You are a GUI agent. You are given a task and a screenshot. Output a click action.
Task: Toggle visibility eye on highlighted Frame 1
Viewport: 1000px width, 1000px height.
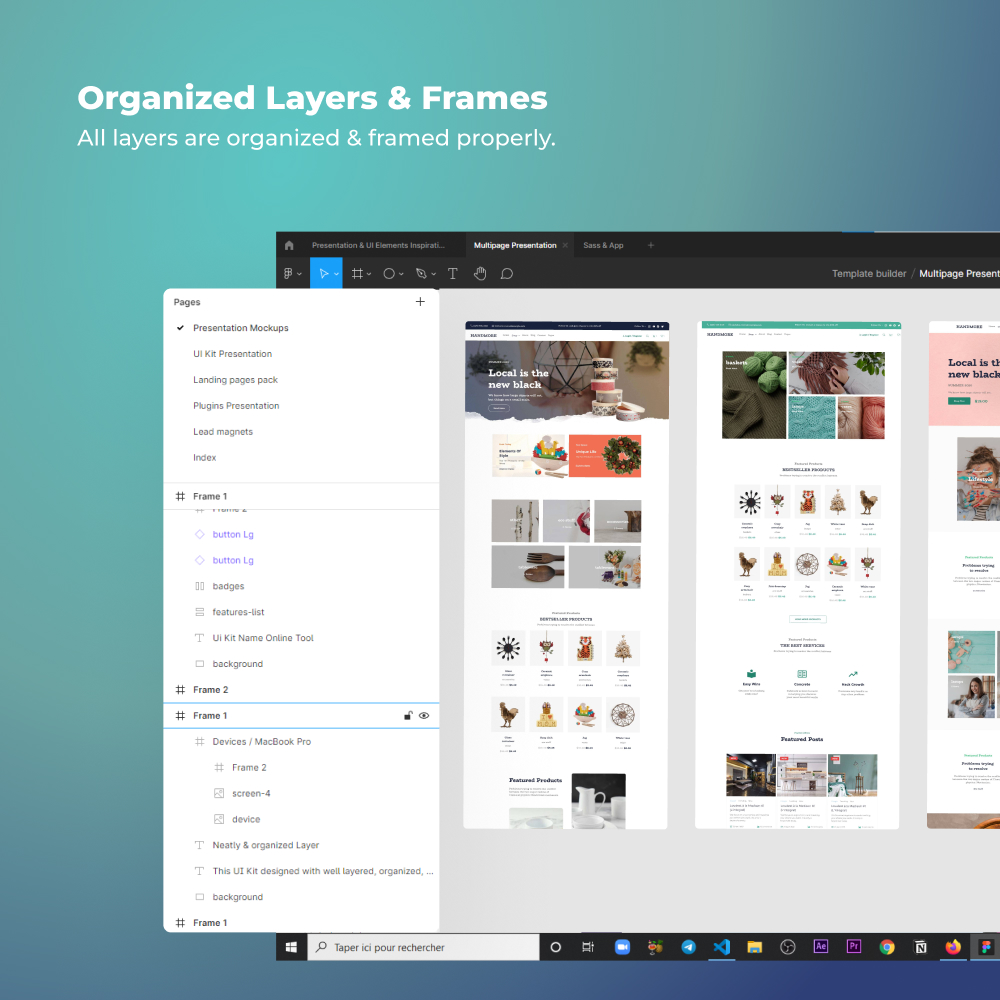[x=423, y=716]
